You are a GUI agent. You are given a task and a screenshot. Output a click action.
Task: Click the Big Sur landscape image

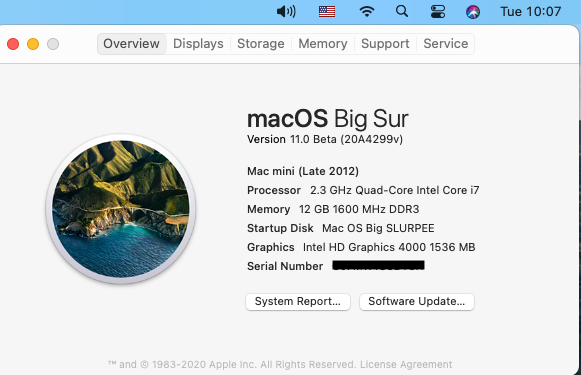(121, 209)
